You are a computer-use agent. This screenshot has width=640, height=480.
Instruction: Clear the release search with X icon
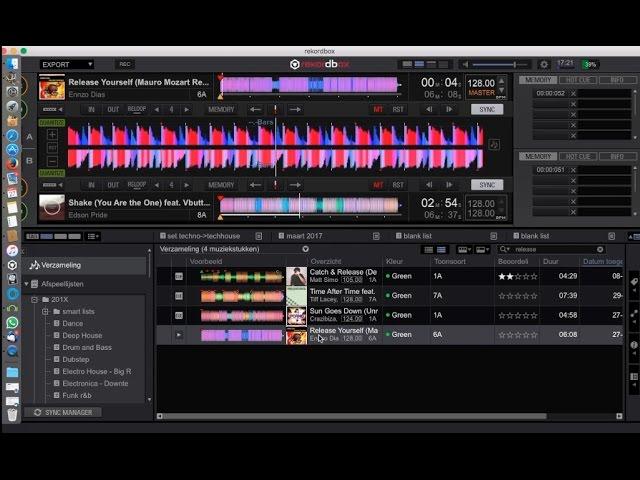click(x=600, y=249)
